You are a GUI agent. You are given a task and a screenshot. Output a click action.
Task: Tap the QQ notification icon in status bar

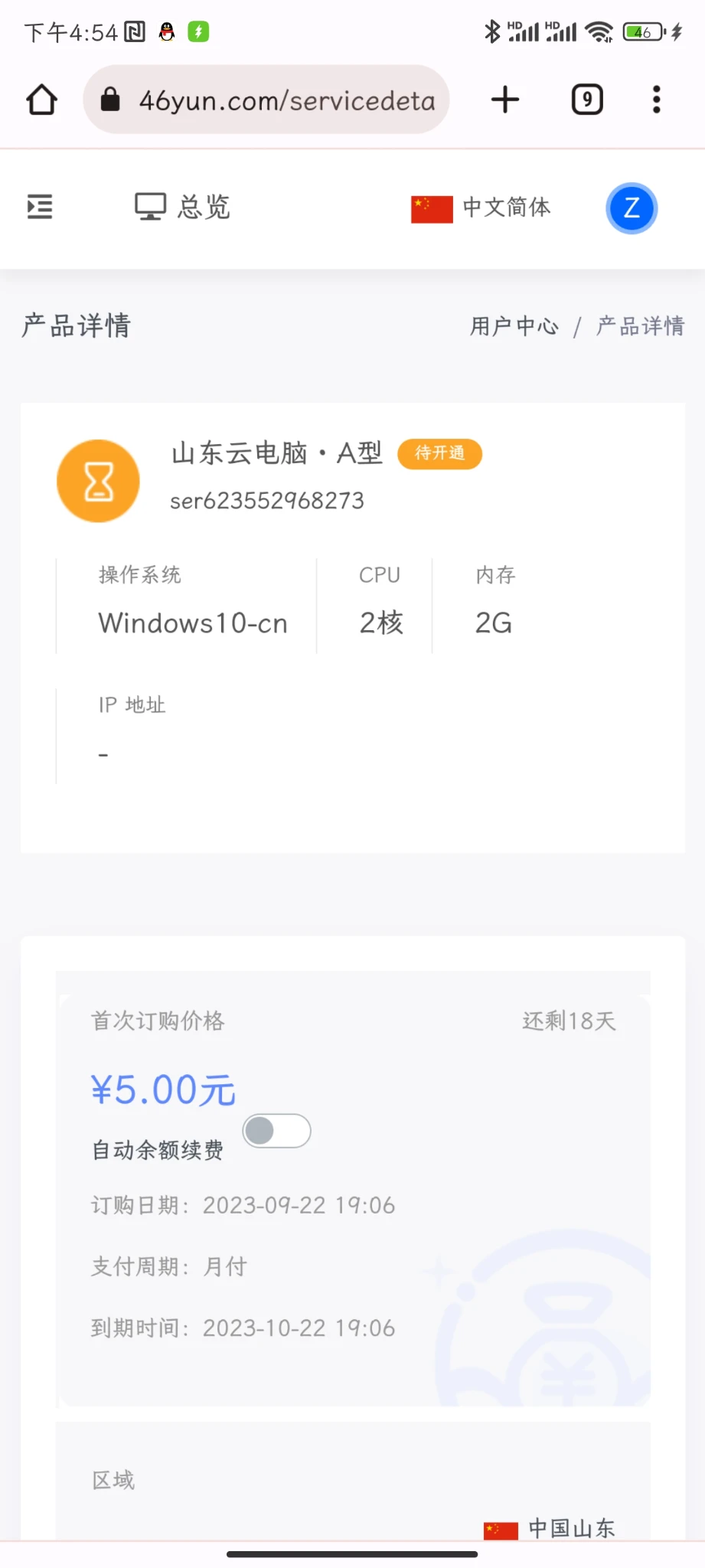click(x=167, y=31)
